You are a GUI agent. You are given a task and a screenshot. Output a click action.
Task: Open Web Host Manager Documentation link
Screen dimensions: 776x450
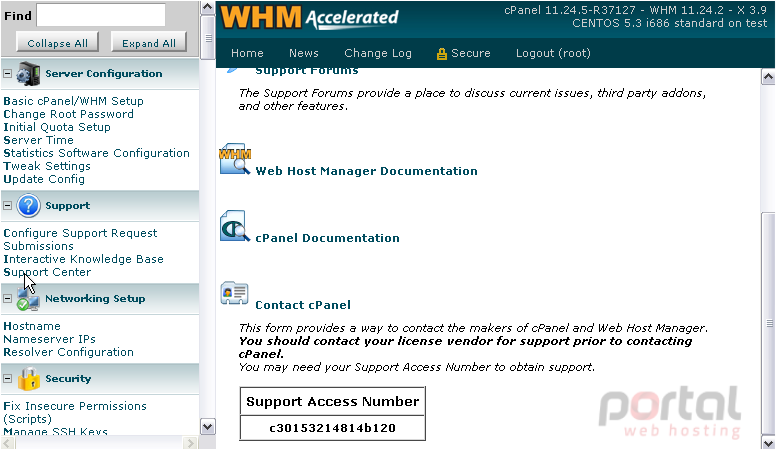(x=366, y=171)
